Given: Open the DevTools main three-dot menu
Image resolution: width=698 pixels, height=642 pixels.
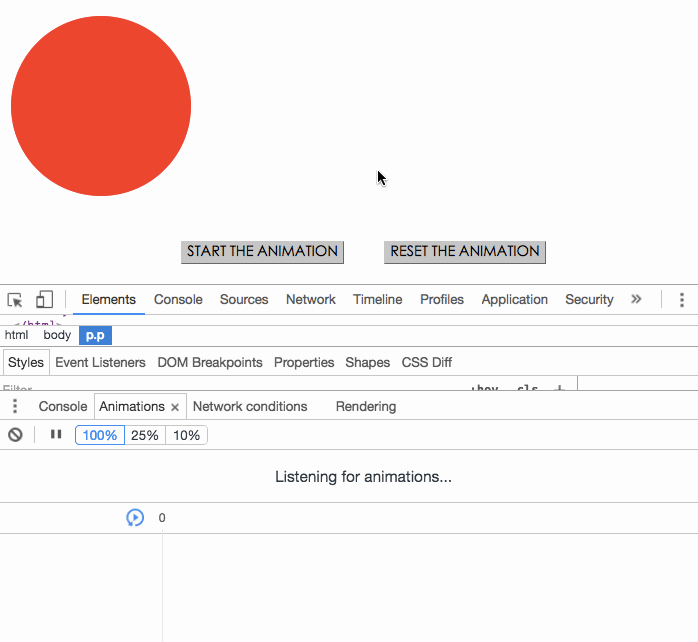Looking at the screenshot, I should [x=682, y=300].
